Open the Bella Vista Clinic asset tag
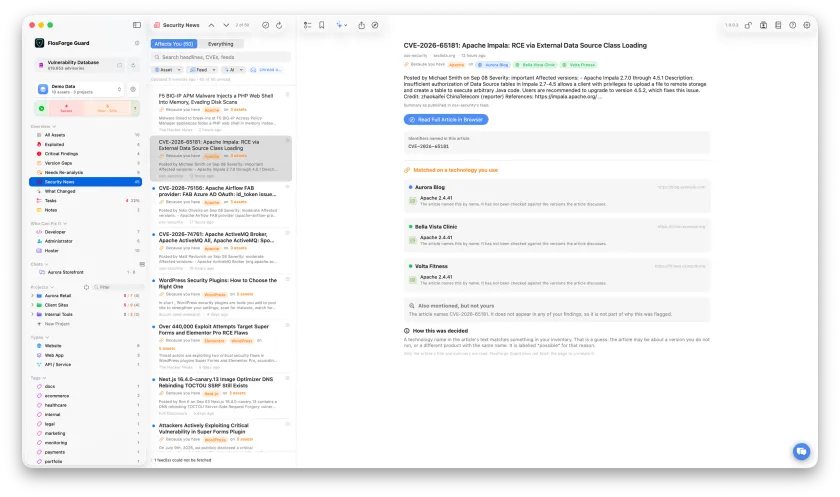The width and height of the screenshot is (840, 497). tap(535, 65)
